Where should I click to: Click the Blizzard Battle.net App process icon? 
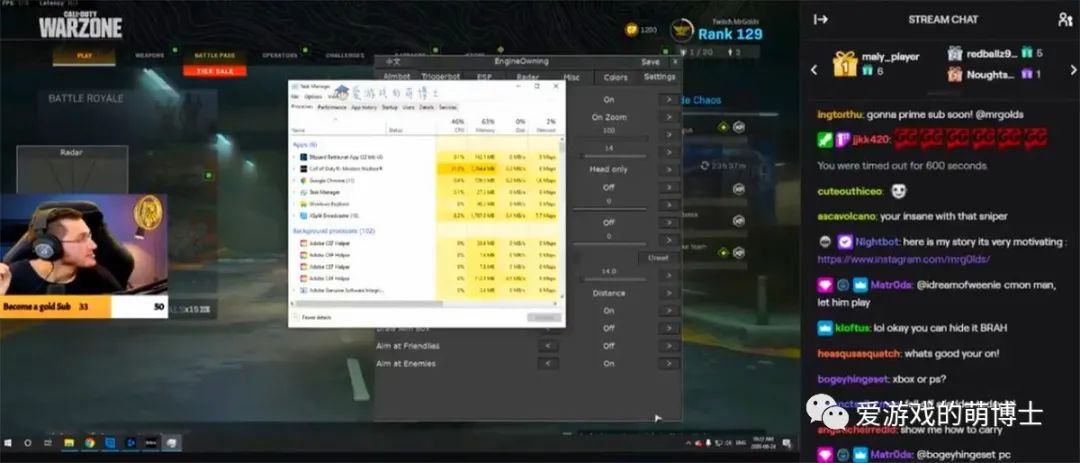click(302, 157)
